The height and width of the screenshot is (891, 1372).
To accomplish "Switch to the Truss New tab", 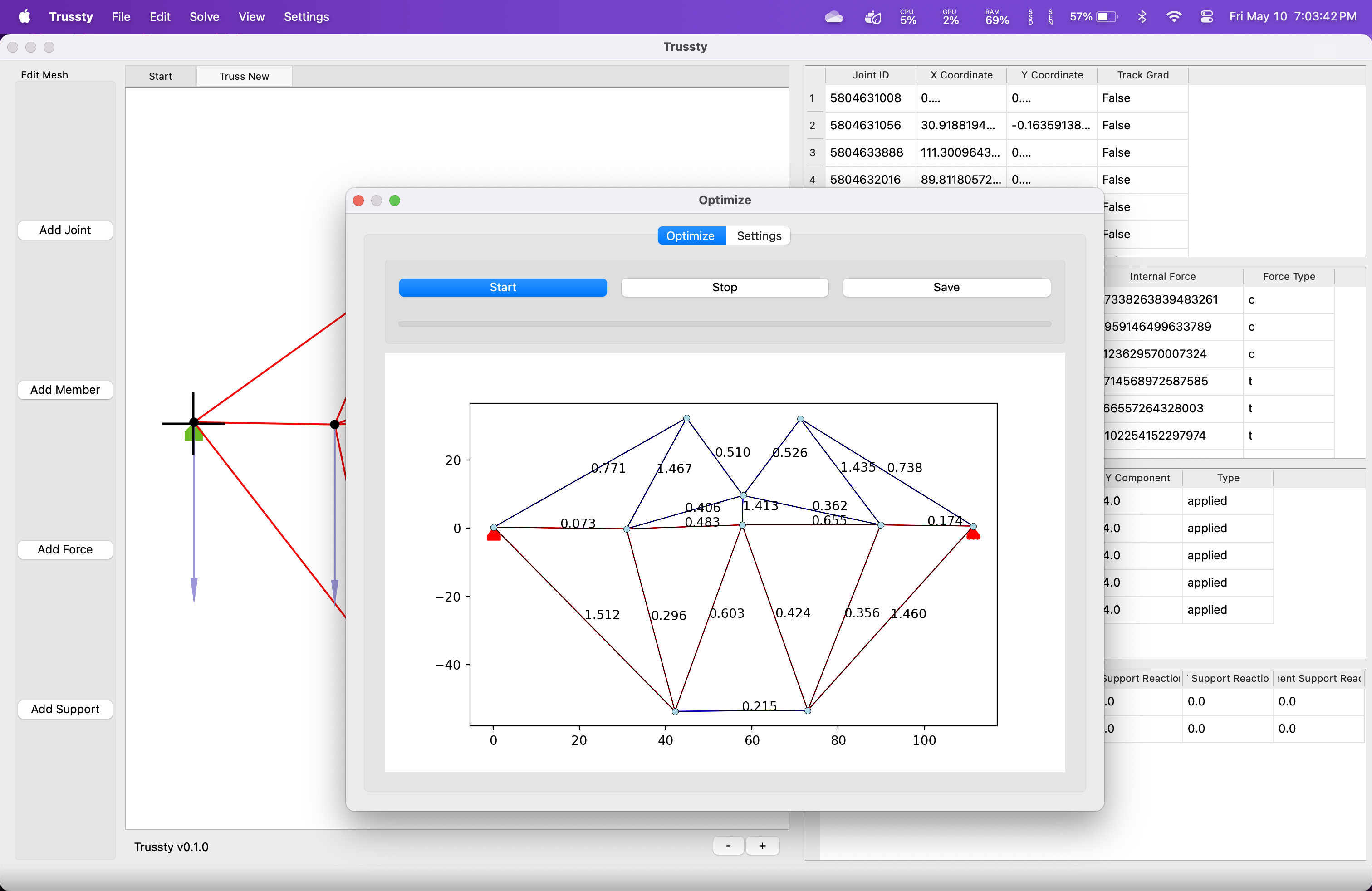I will (x=245, y=76).
